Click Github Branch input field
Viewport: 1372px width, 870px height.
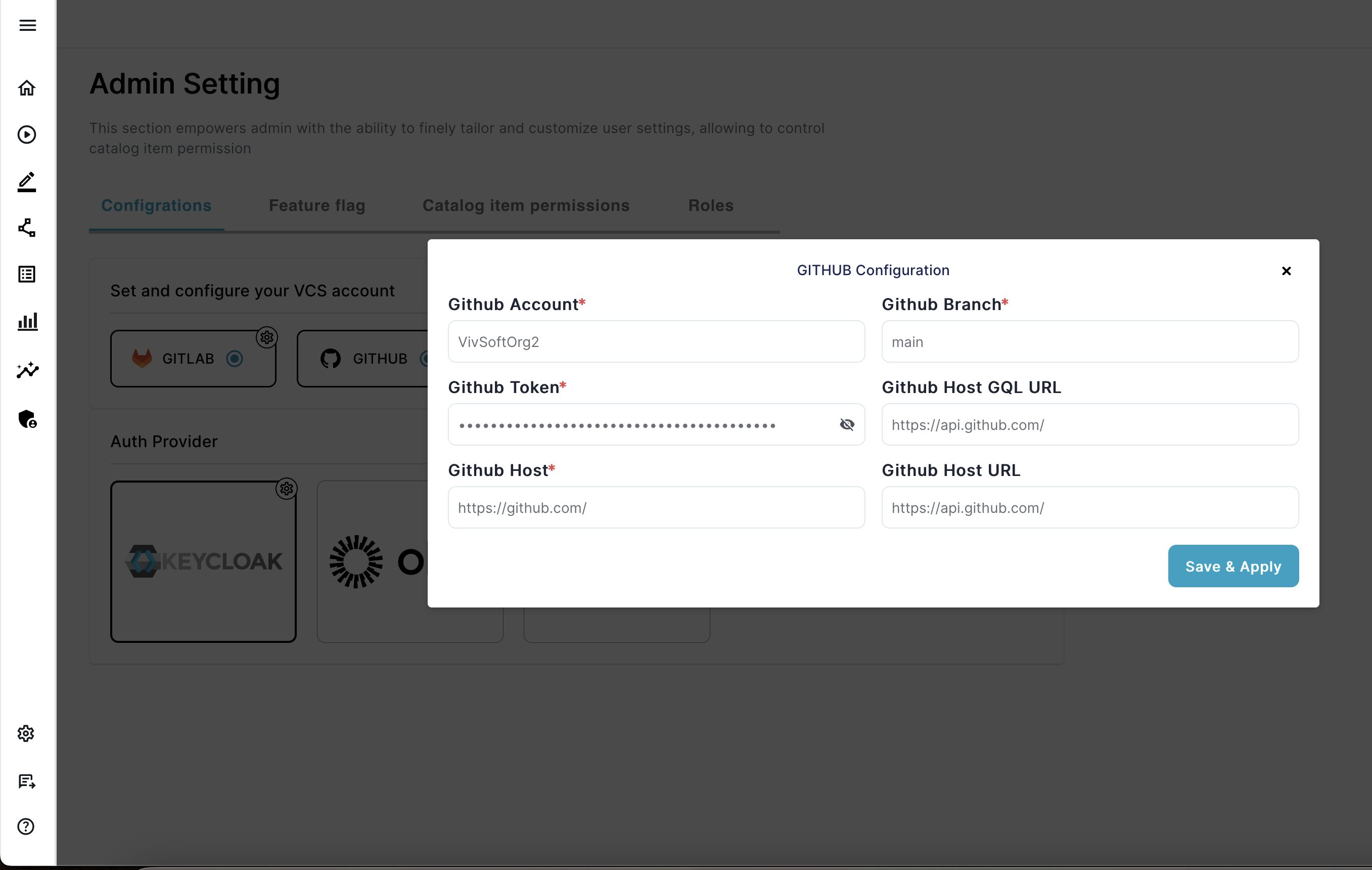1090,341
